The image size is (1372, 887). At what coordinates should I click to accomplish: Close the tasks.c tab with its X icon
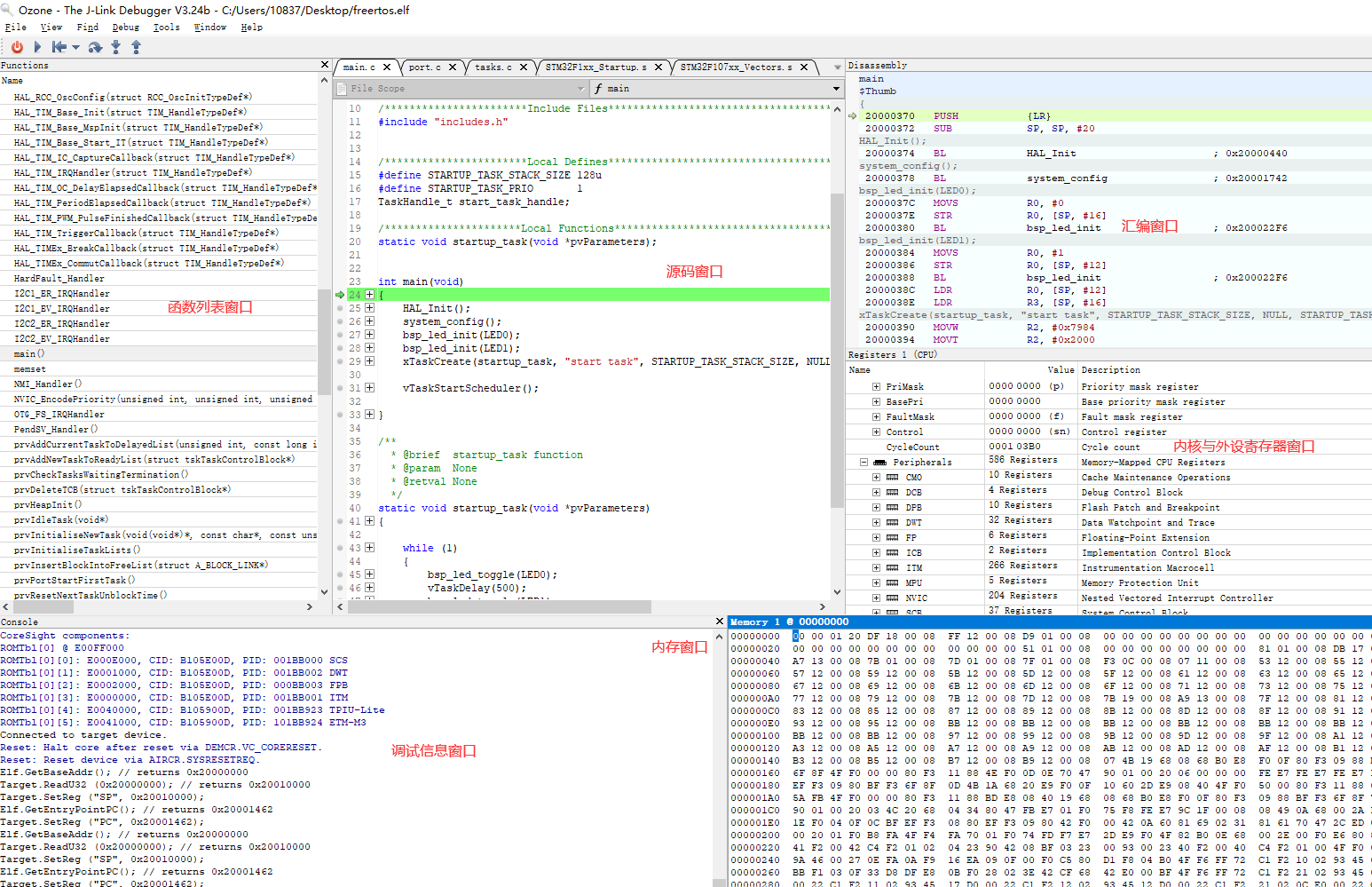pyautogui.click(x=524, y=67)
